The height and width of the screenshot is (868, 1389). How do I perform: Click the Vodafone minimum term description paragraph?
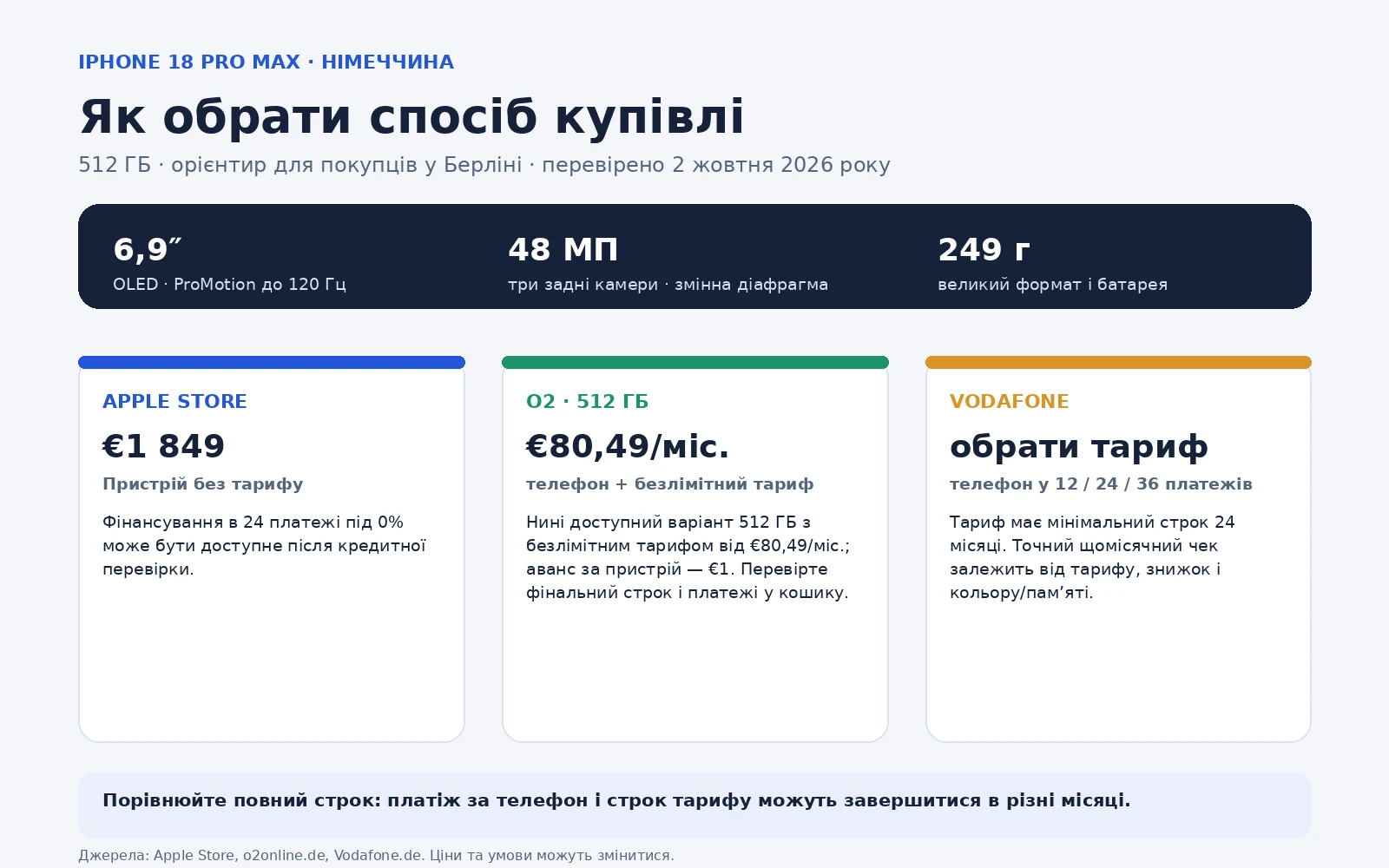[x=1092, y=557]
